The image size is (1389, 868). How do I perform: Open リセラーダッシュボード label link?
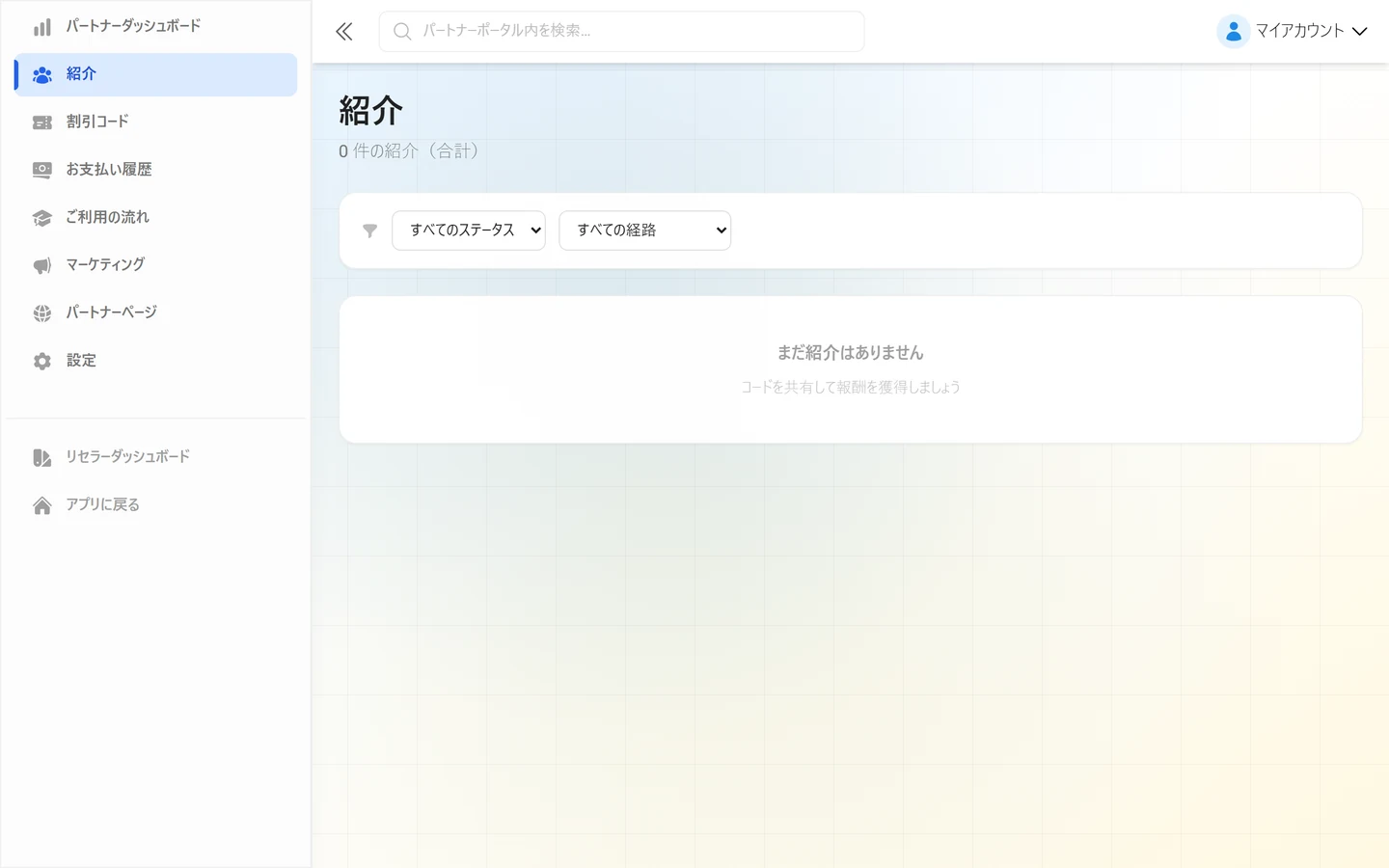pyautogui.click(x=127, y=456)
